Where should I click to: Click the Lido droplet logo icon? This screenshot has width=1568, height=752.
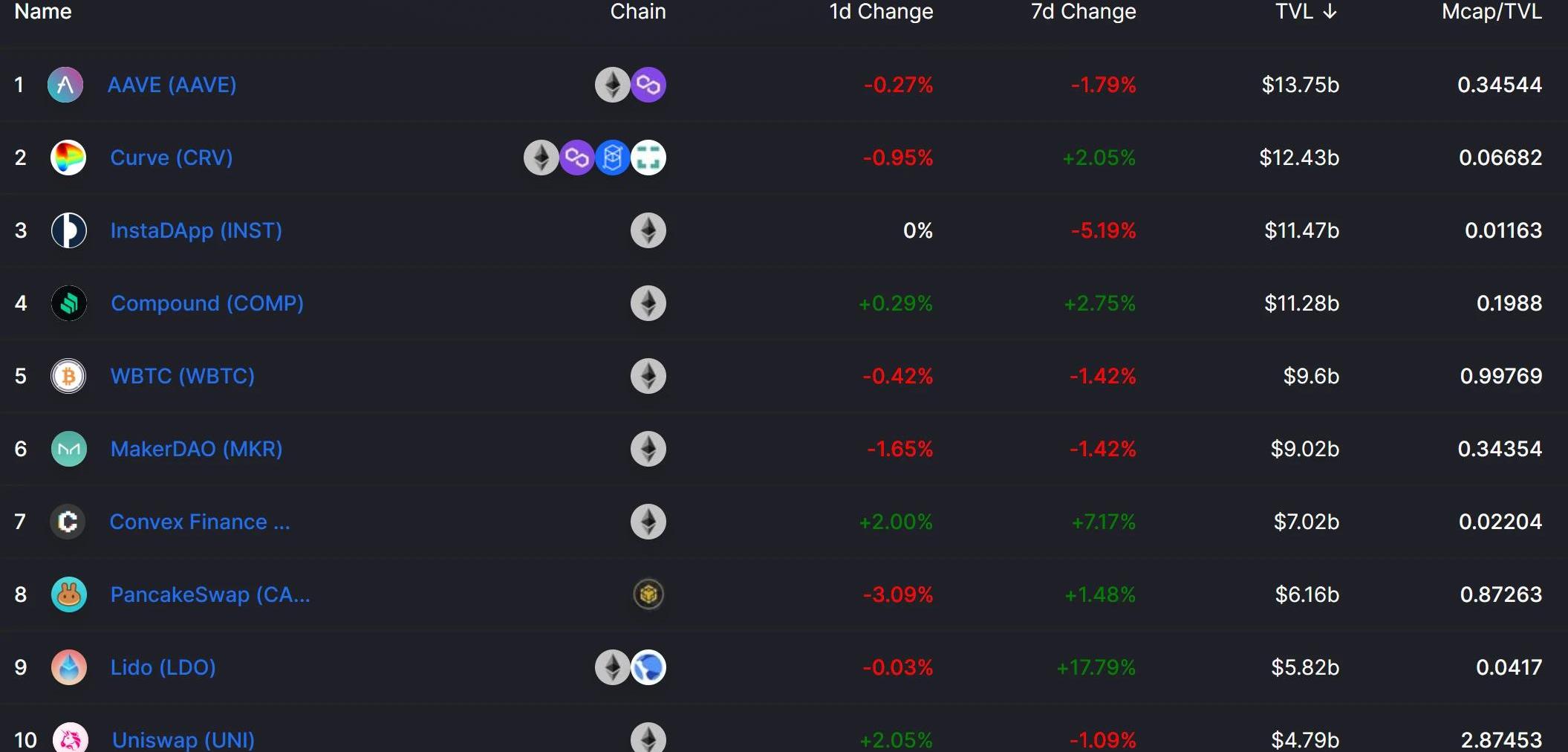(69, 667)
